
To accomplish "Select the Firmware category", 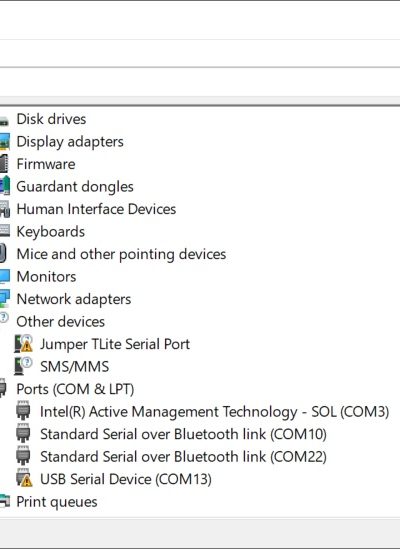I will (x=46, y=164).
